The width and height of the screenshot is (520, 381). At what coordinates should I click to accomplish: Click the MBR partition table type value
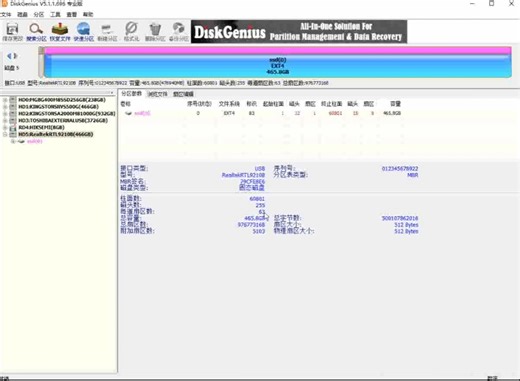pos(413,175)
